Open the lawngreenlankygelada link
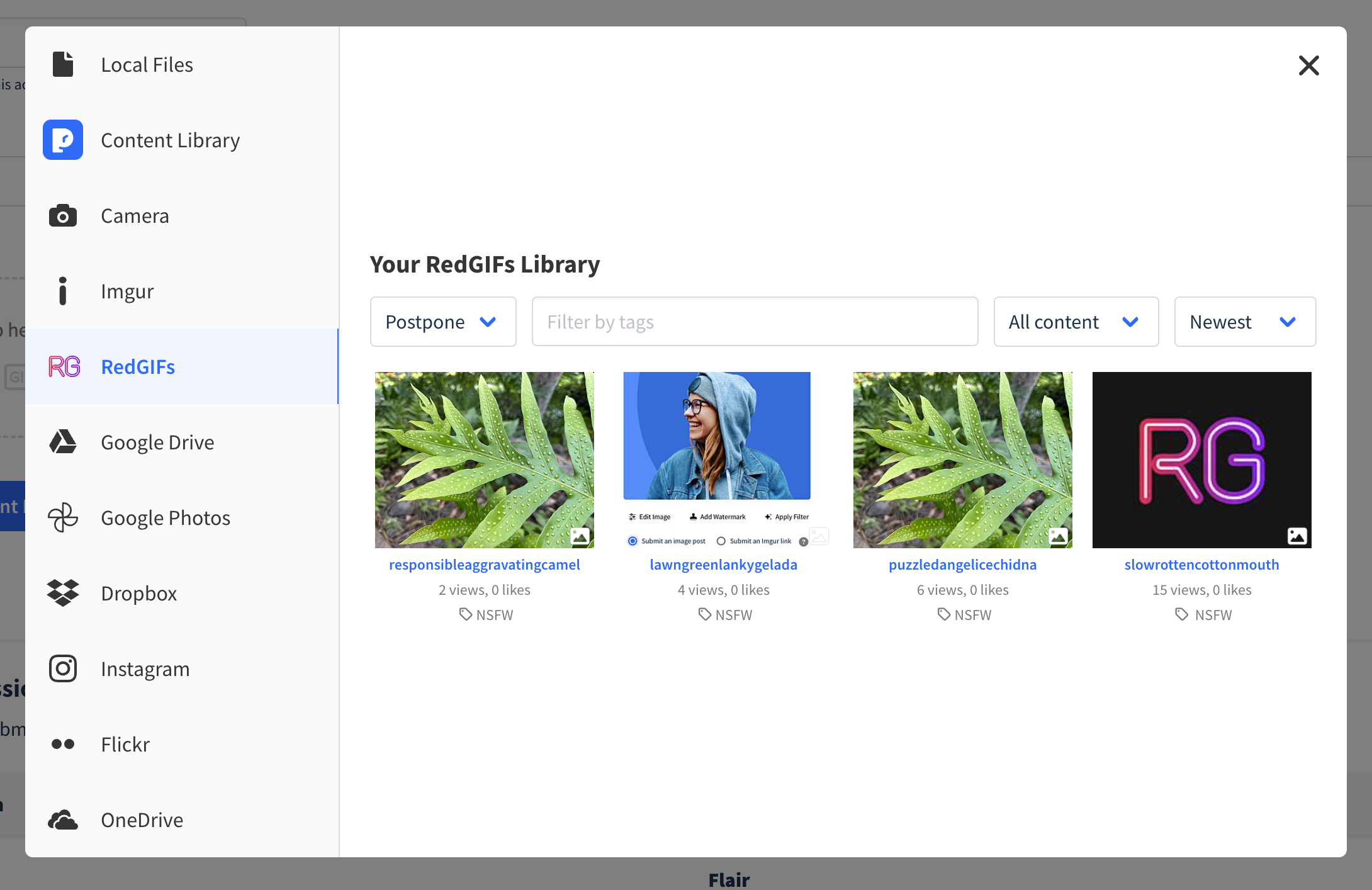 [724, 565]
